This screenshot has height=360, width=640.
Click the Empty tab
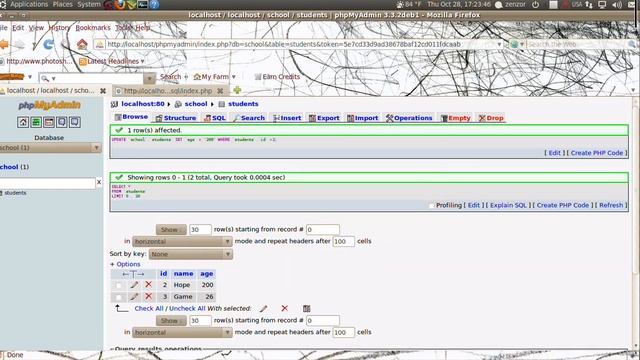456,118
